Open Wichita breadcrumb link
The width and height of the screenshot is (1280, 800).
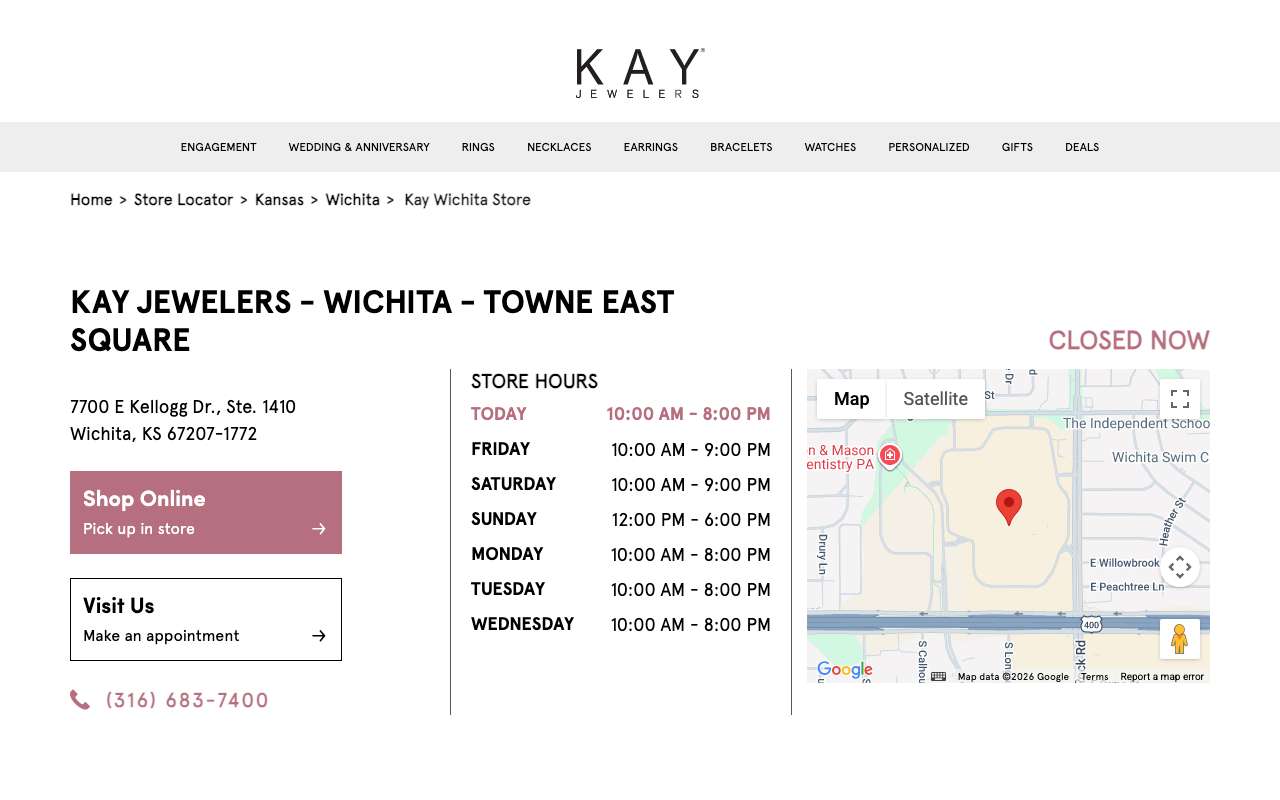[352, 200]
